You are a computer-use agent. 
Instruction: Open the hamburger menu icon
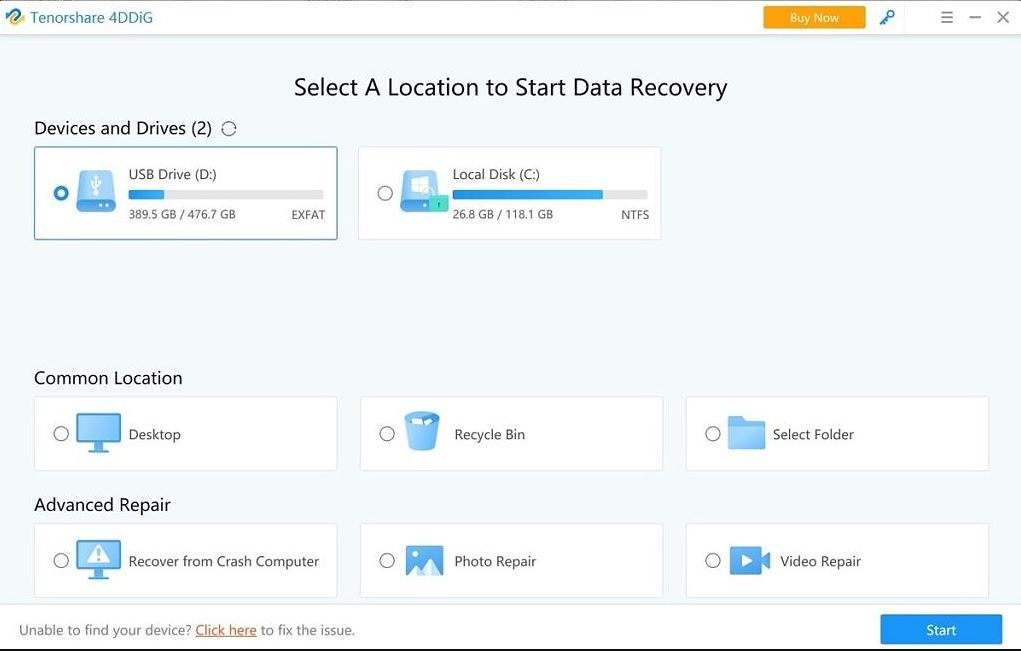(947, 18)
